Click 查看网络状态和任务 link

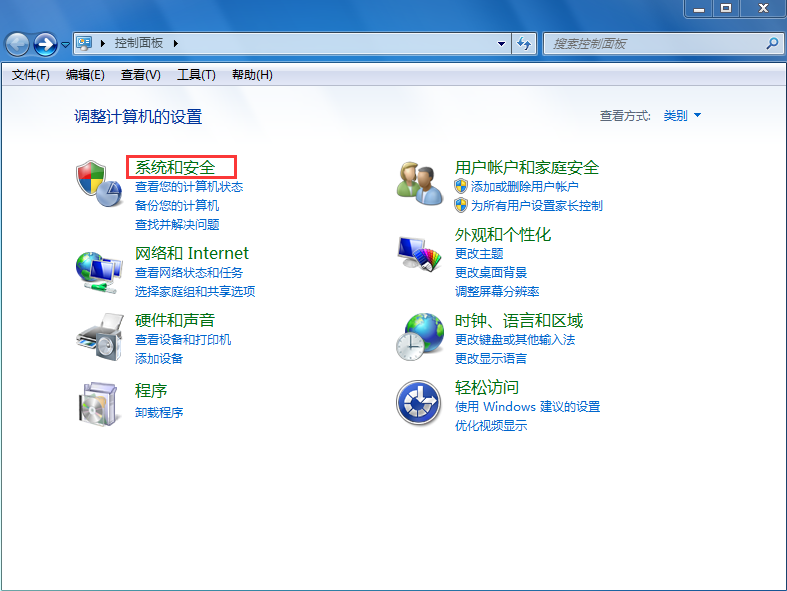[189, 273]
